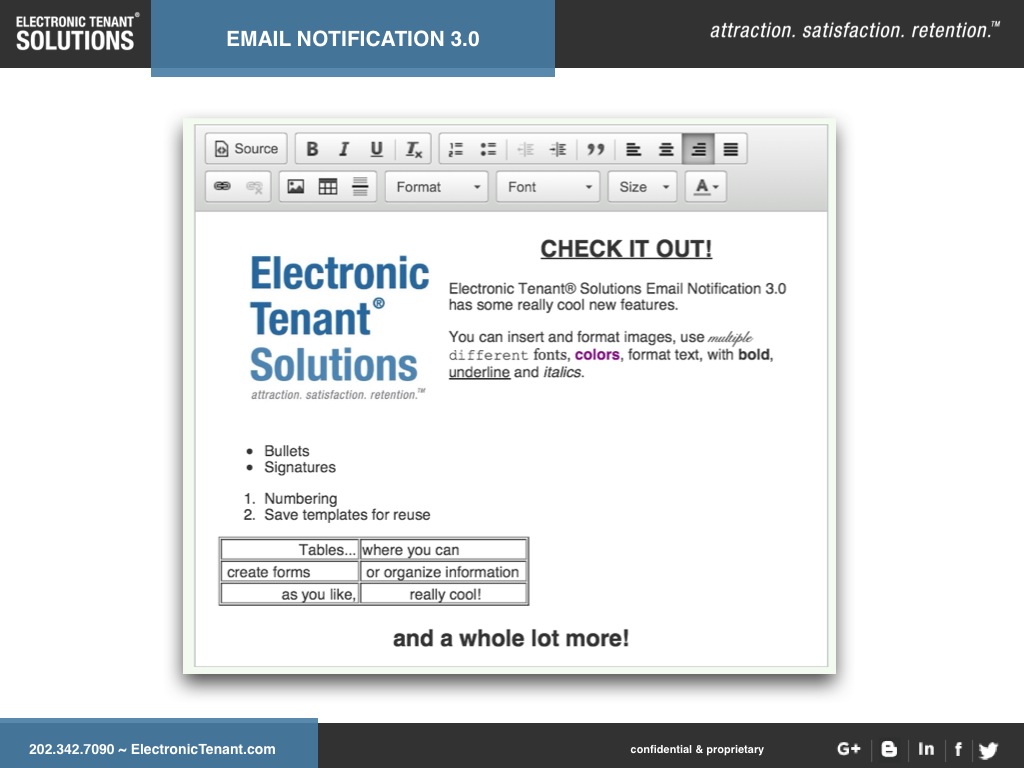
Task: Toggle italic formatting
Action: tap(344, 149)
